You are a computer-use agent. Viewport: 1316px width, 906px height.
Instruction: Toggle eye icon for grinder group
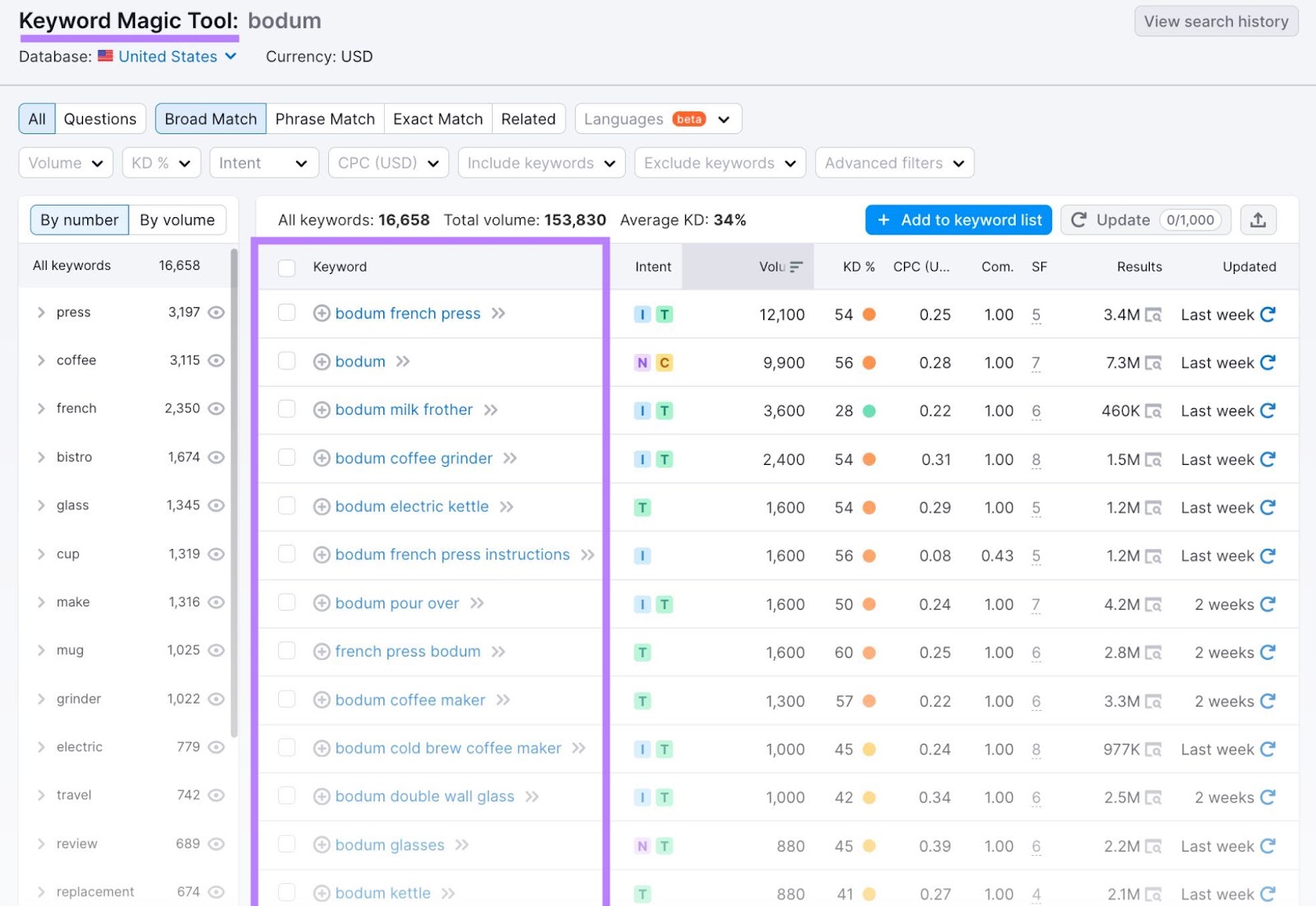(x=216, y=699)
